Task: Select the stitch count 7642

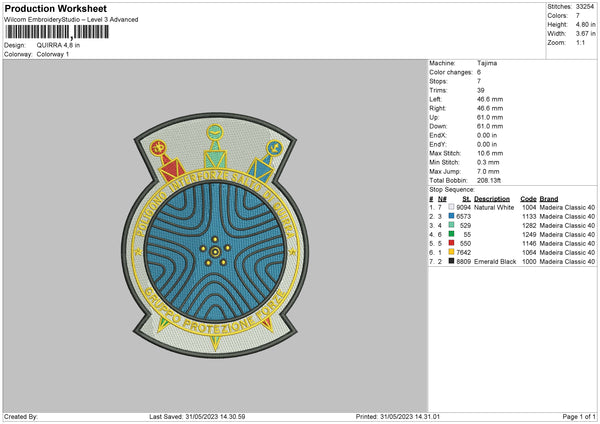Action: (x=463, y=253)
